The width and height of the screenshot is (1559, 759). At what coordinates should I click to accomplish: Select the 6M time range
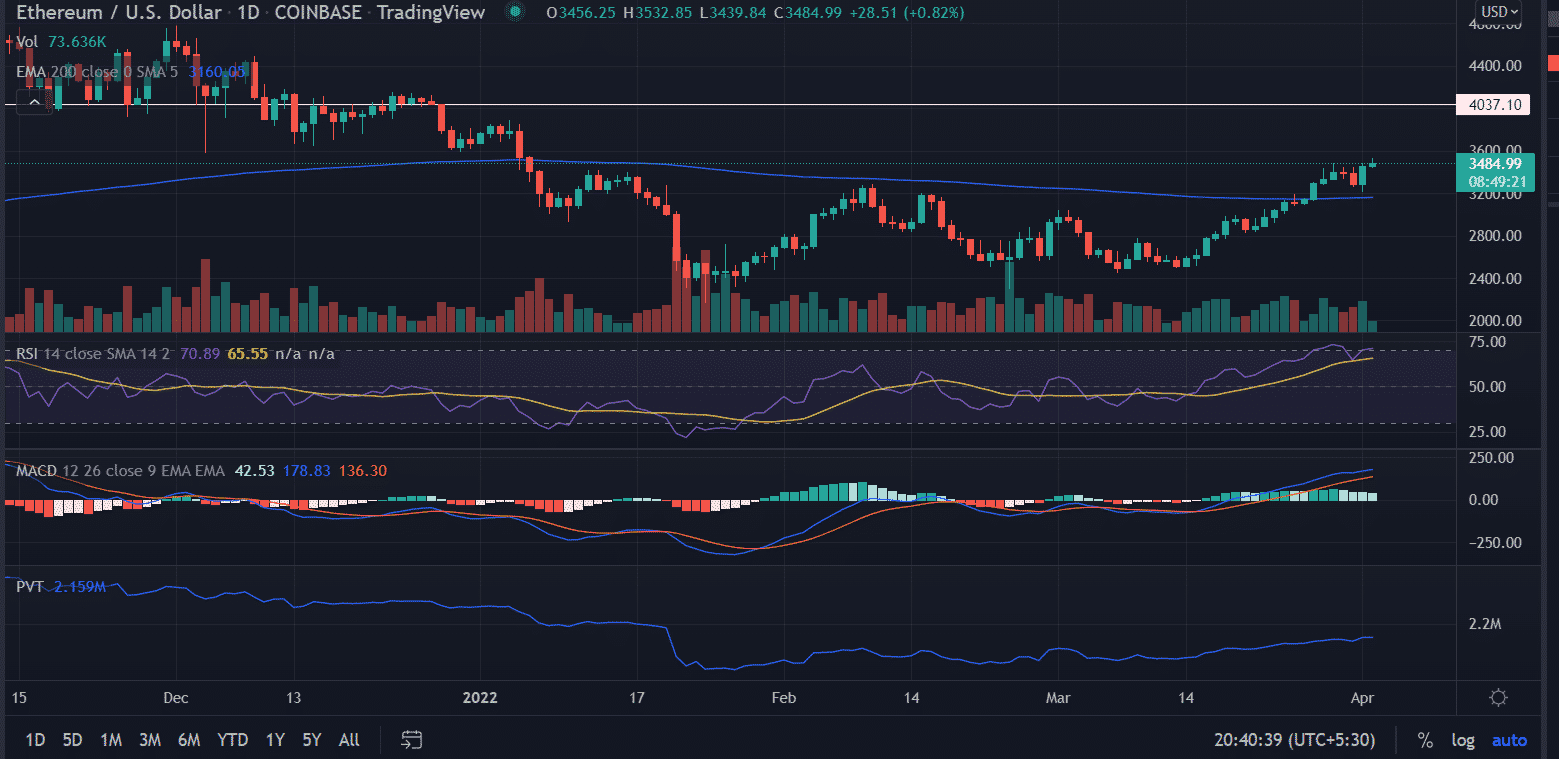(189, 740)
